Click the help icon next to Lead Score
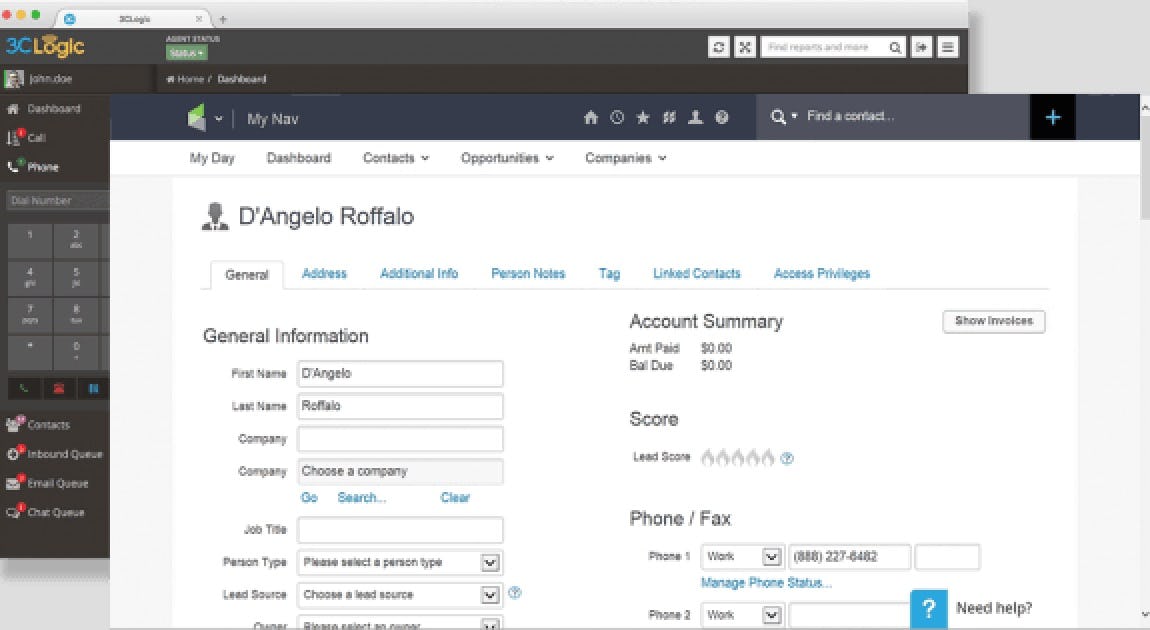 coord(787,458)
